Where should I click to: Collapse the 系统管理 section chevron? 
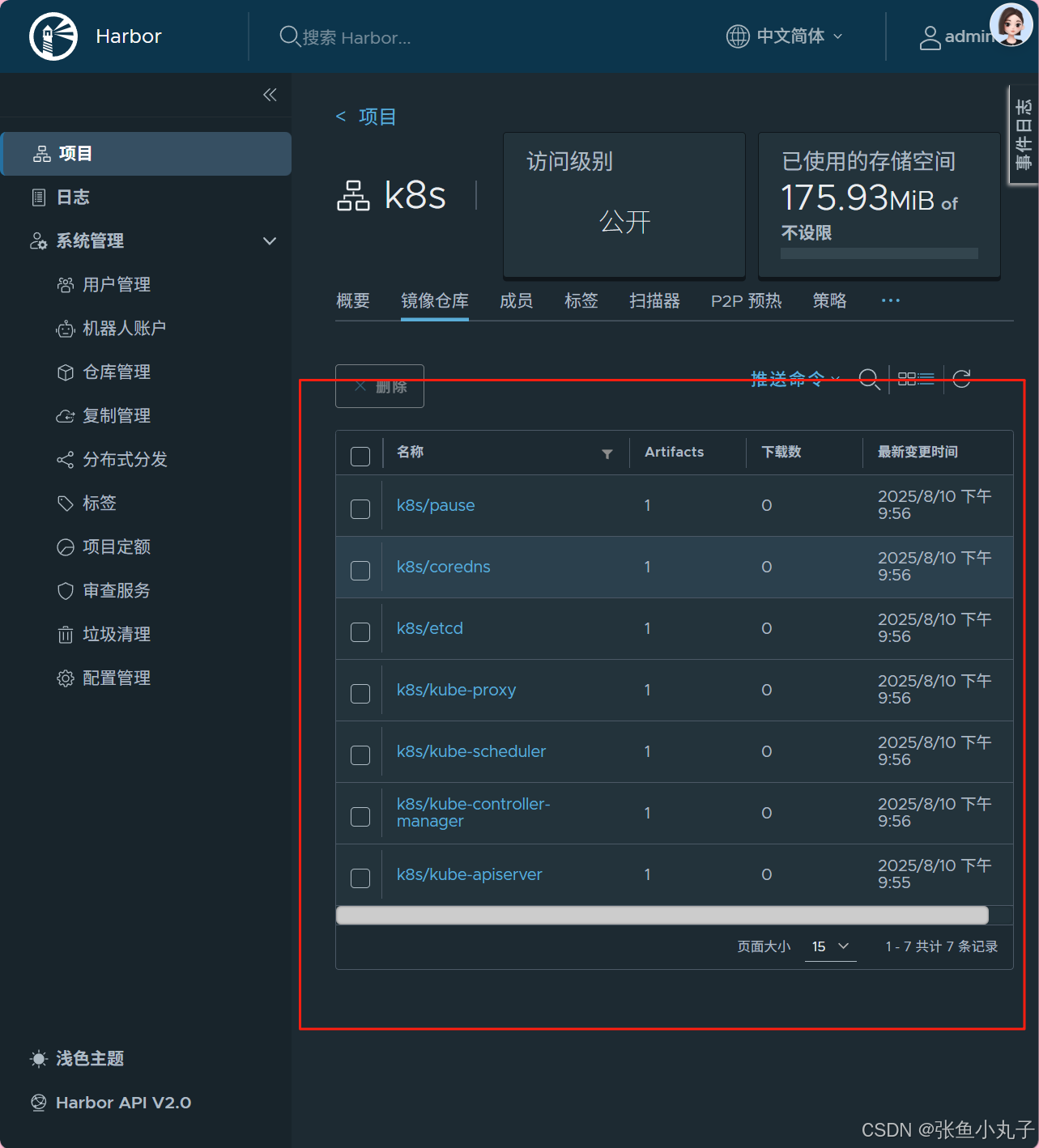270,241
